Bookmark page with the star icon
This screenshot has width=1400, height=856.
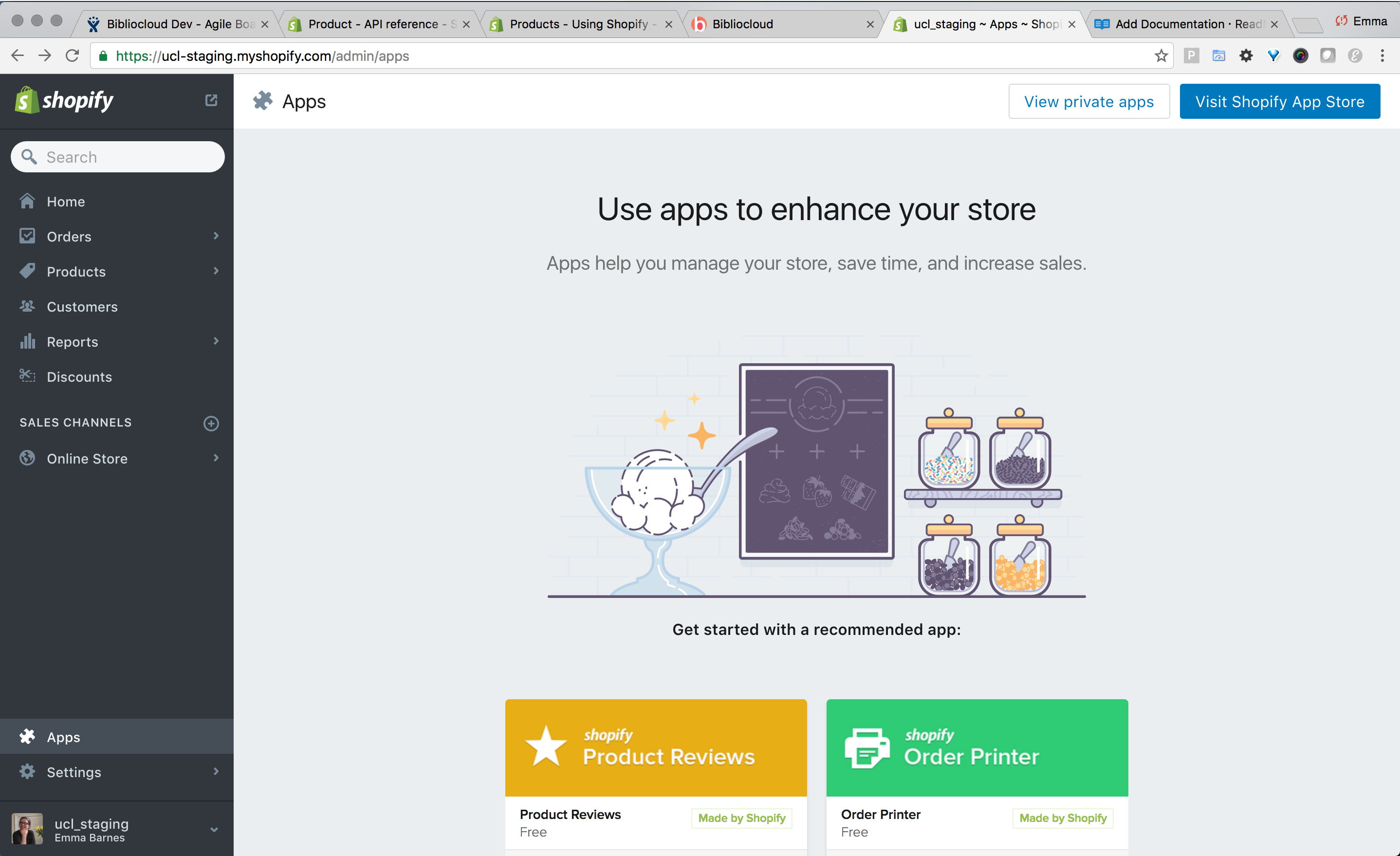click(1161, 56)
